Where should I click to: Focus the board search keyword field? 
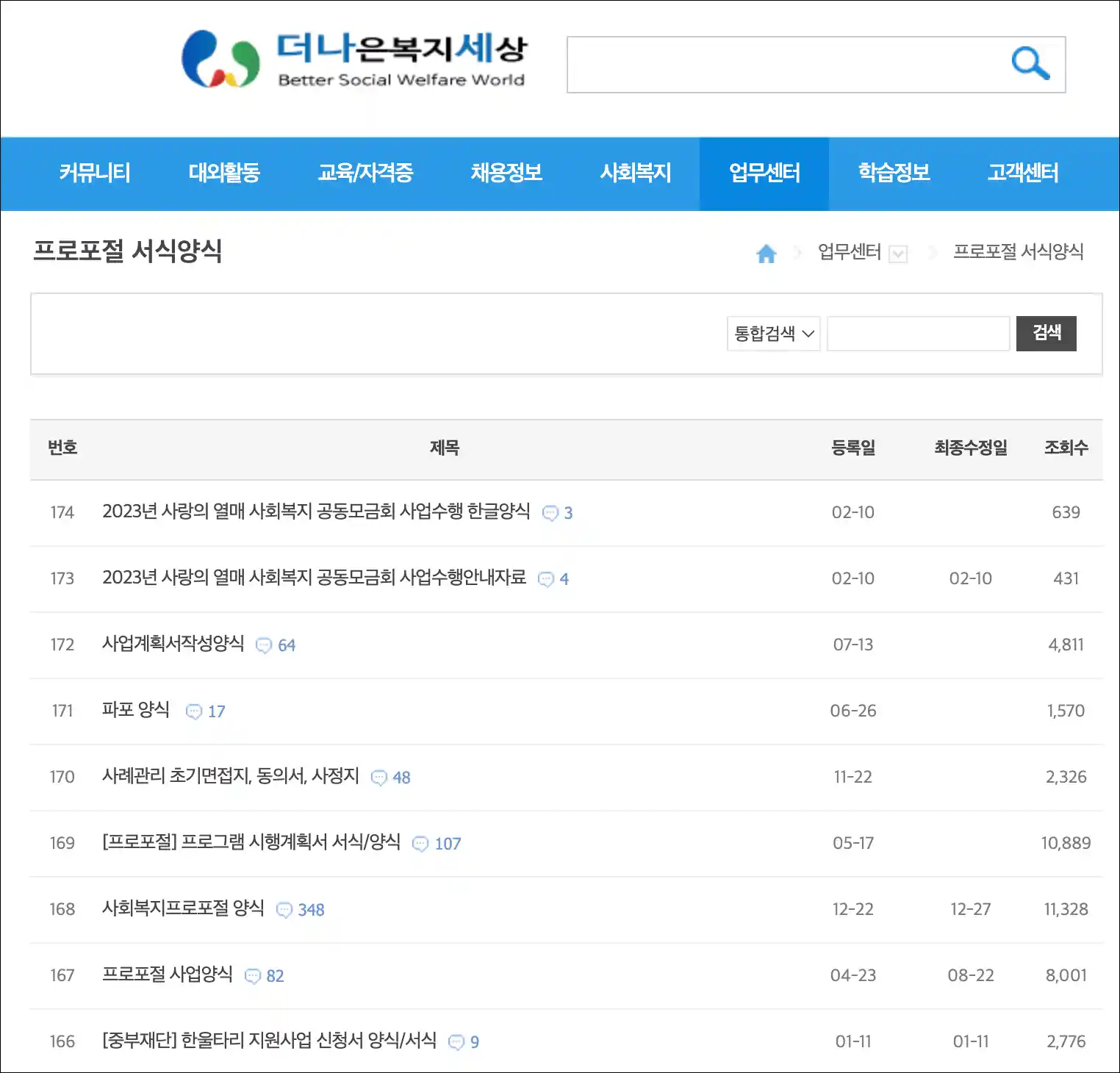coord(919,334)
